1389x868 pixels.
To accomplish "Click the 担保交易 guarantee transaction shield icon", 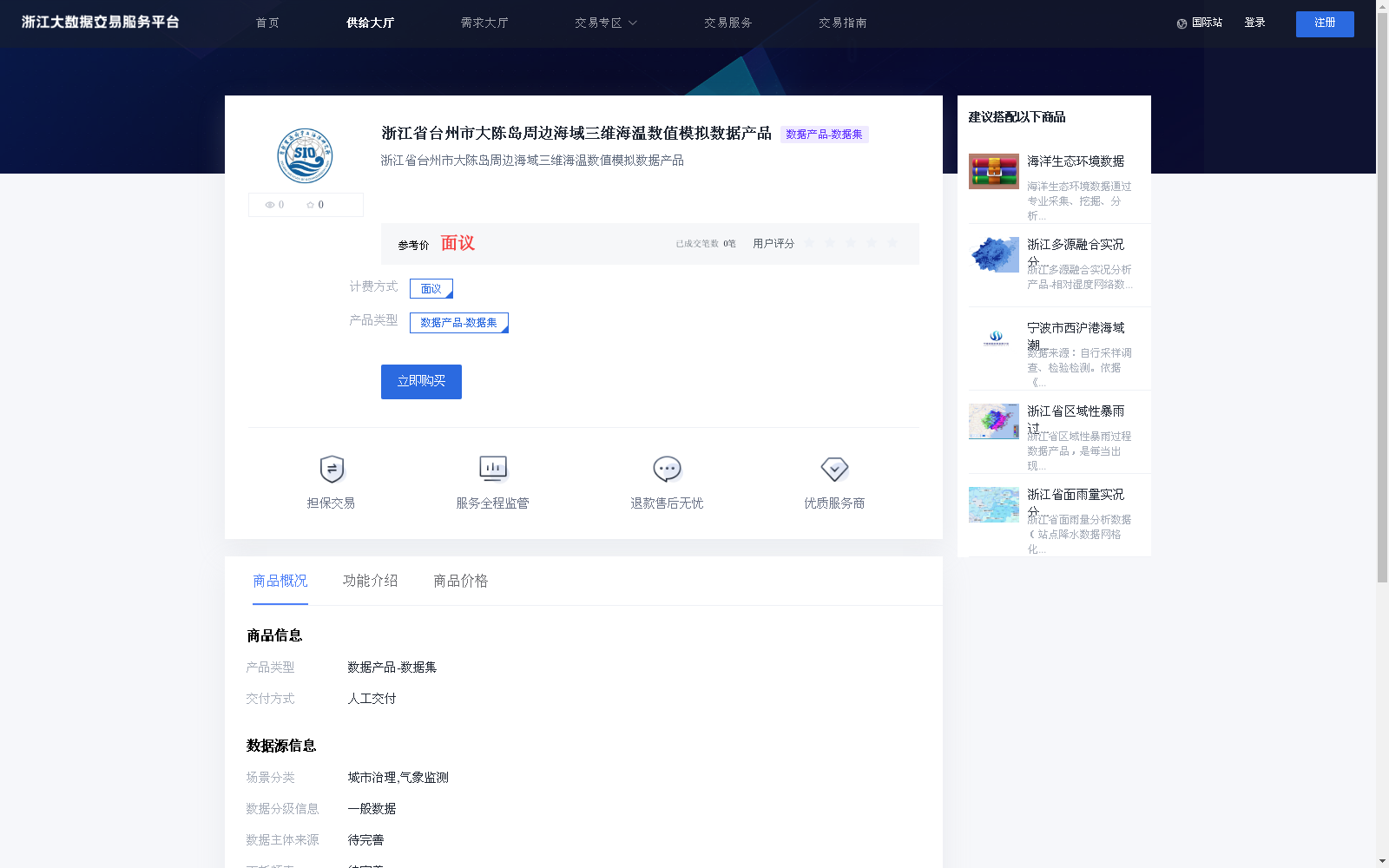I will tap(331, 470).
